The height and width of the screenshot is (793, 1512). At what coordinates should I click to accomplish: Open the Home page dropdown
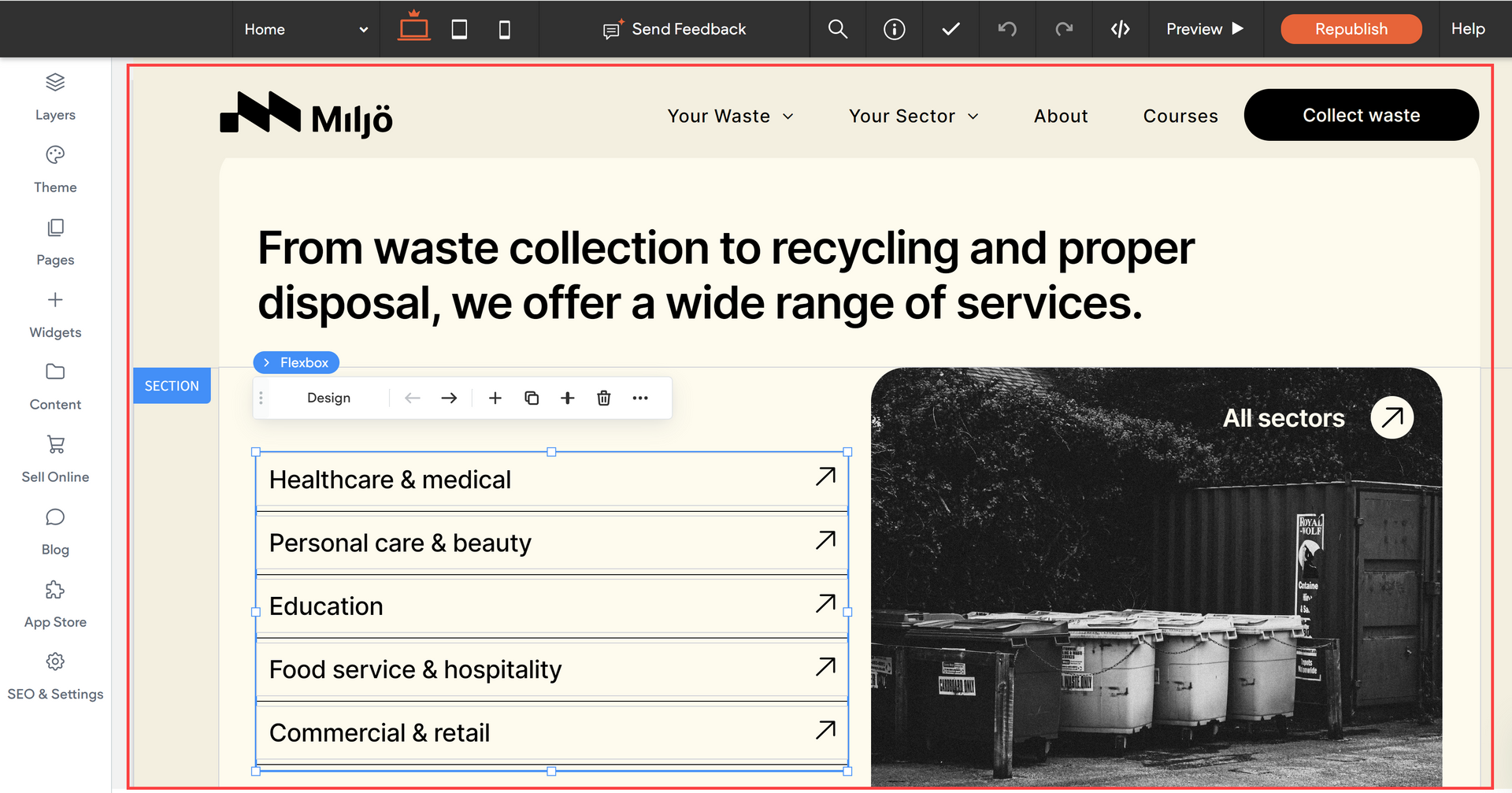[x=306, y=29]
